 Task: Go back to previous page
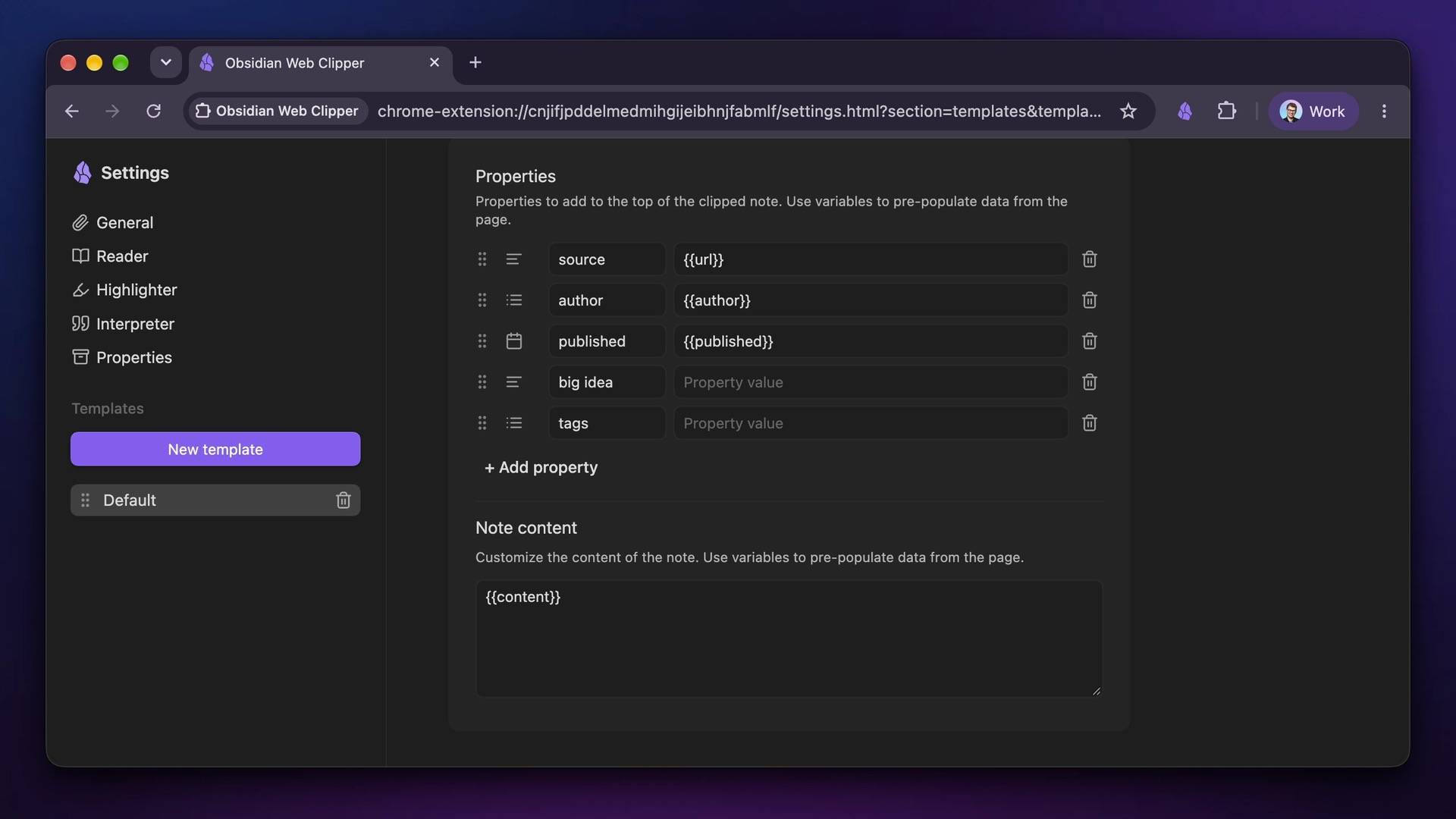tap(72, 111)
